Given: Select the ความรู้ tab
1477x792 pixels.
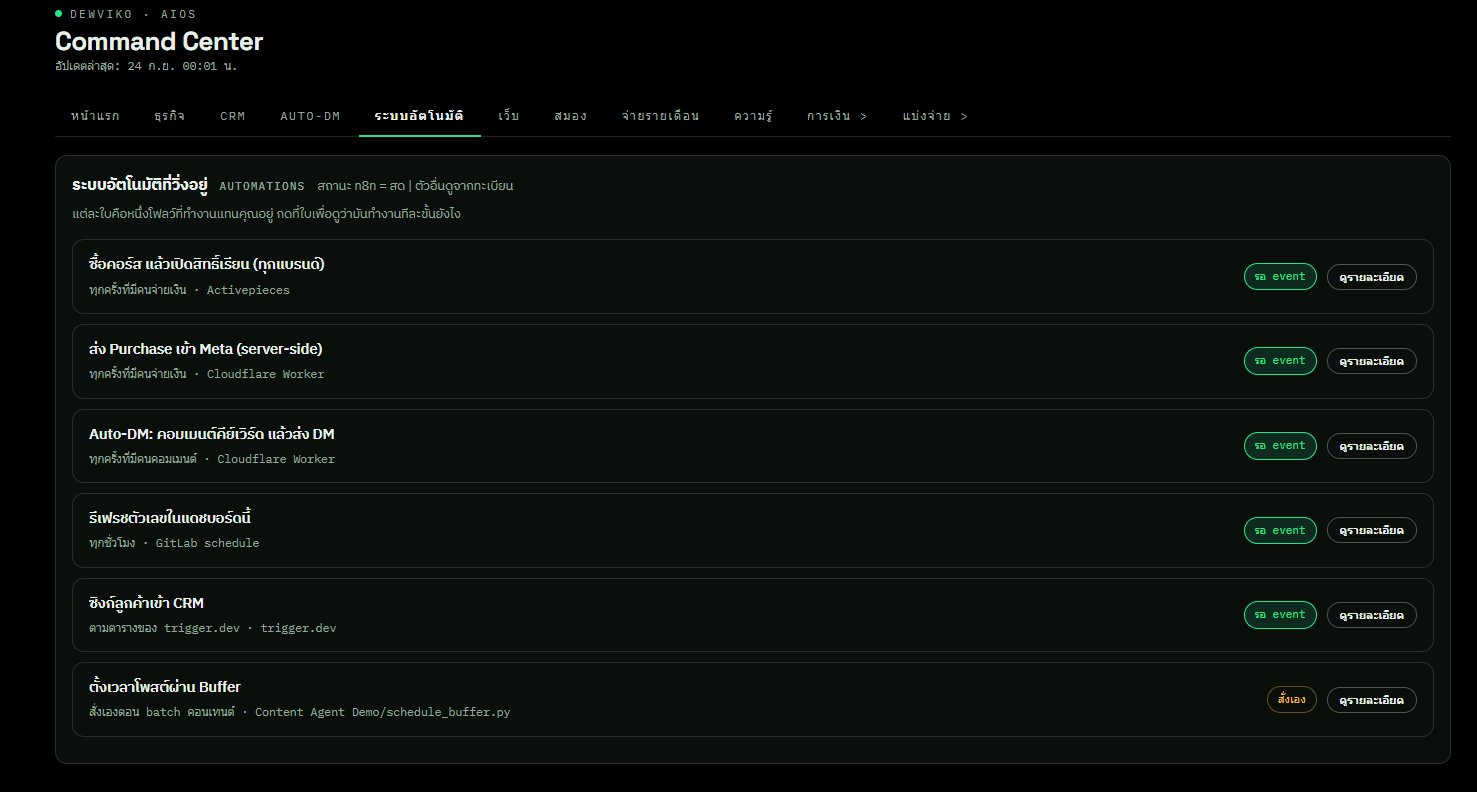Looking at the screenshot, I should point(753,116).
